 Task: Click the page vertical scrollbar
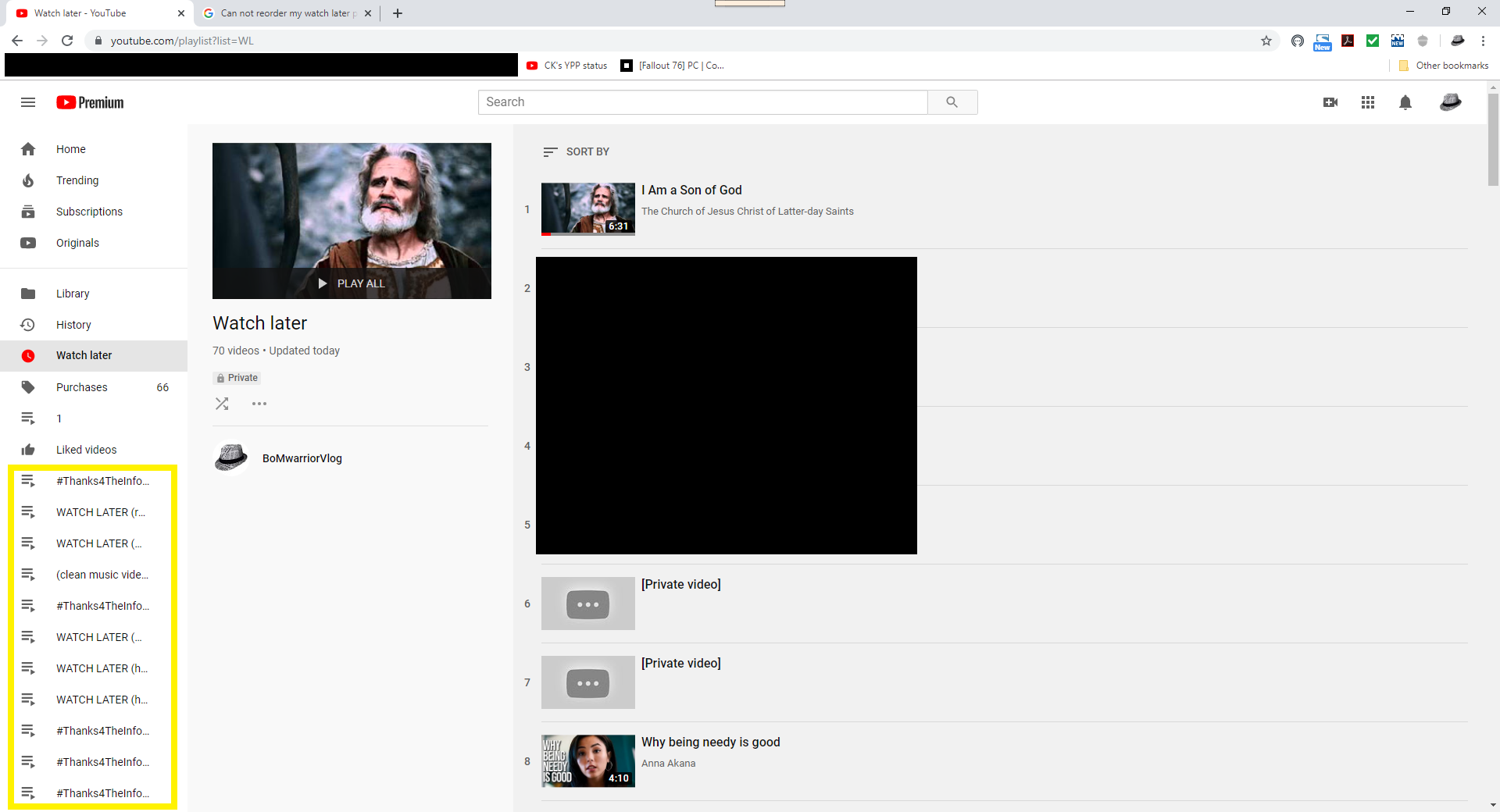click(x=1493, y=141)
